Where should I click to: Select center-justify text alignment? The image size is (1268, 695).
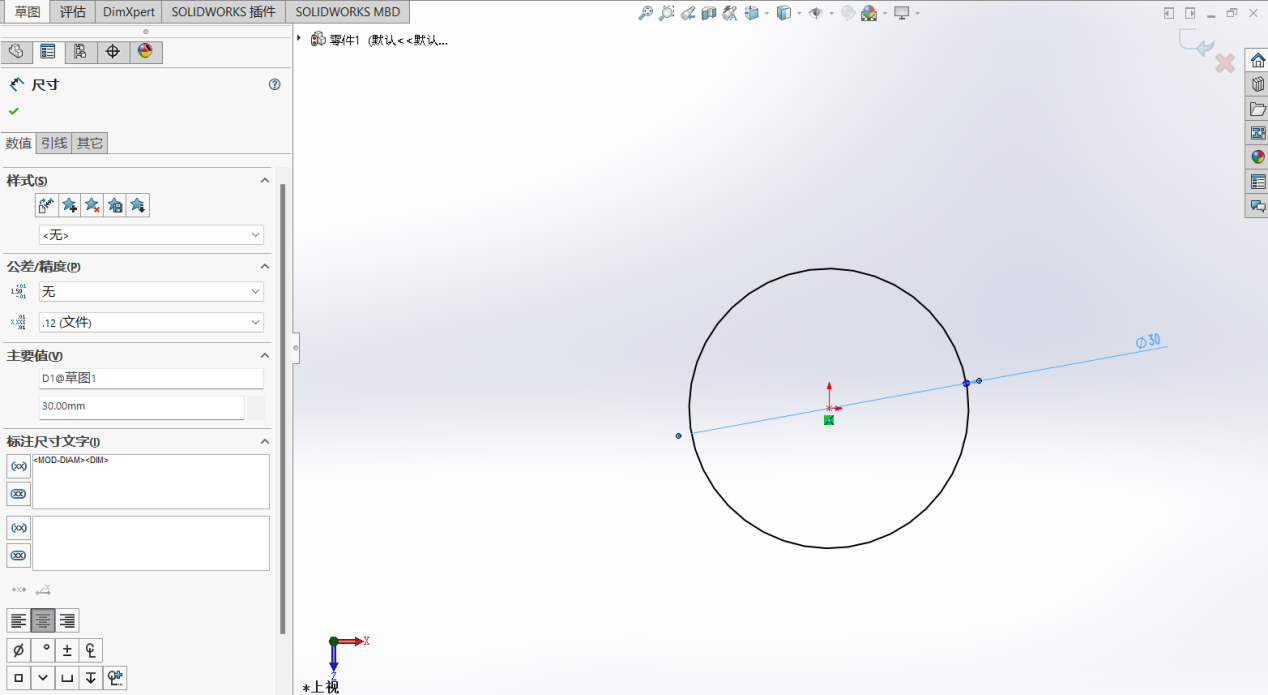pyautogui.click(x=43, y=621)
